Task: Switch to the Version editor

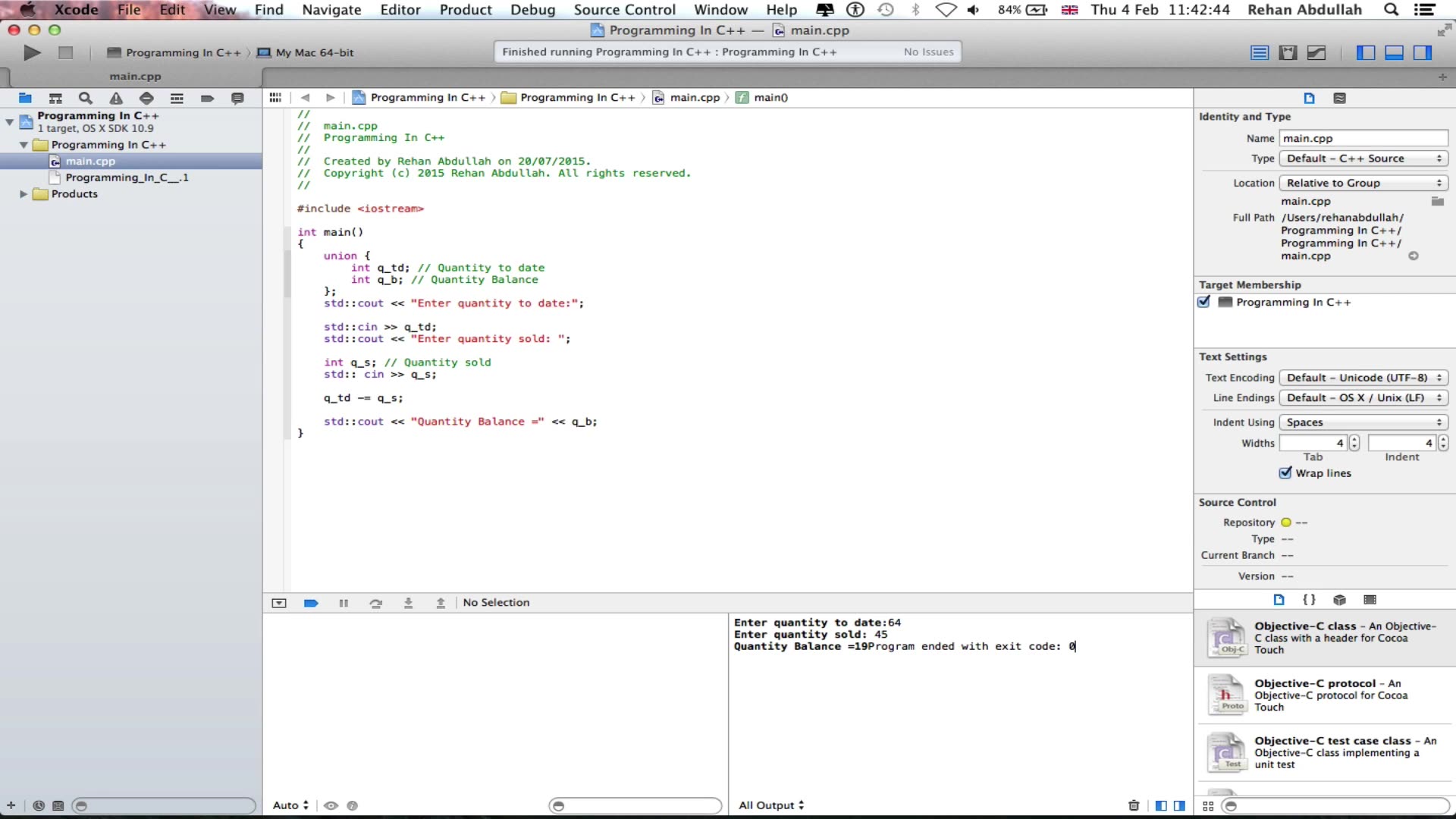Action: [1316, 52]
